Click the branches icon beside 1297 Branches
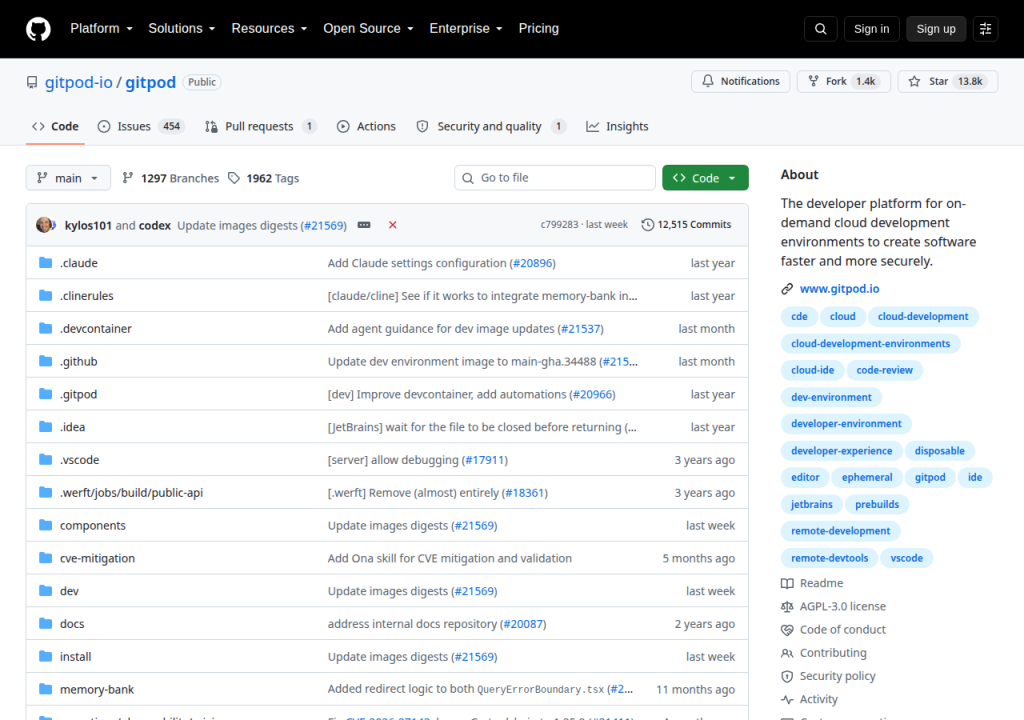 point(128,178)
